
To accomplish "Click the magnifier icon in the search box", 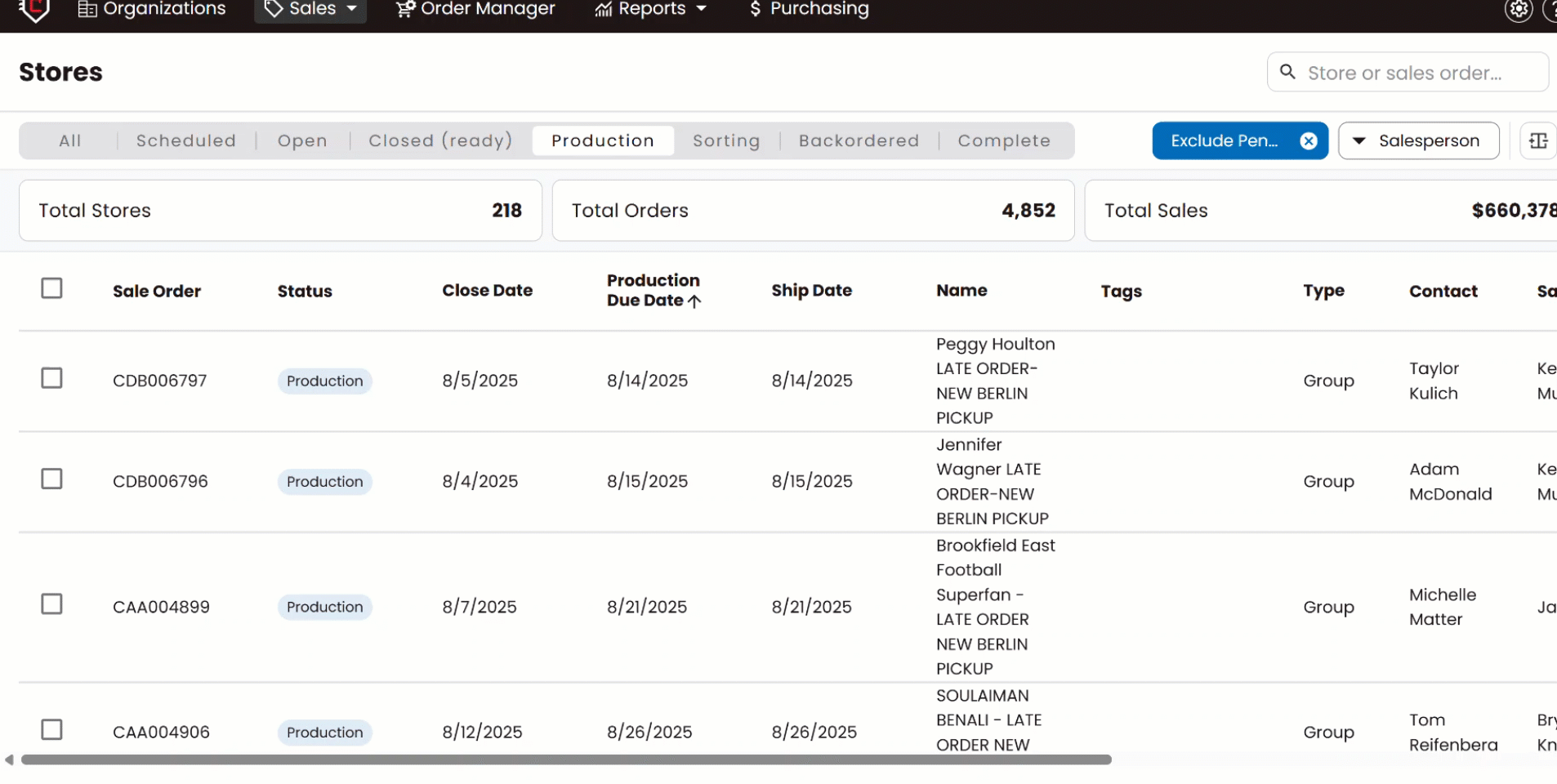I will [1288, 72].
